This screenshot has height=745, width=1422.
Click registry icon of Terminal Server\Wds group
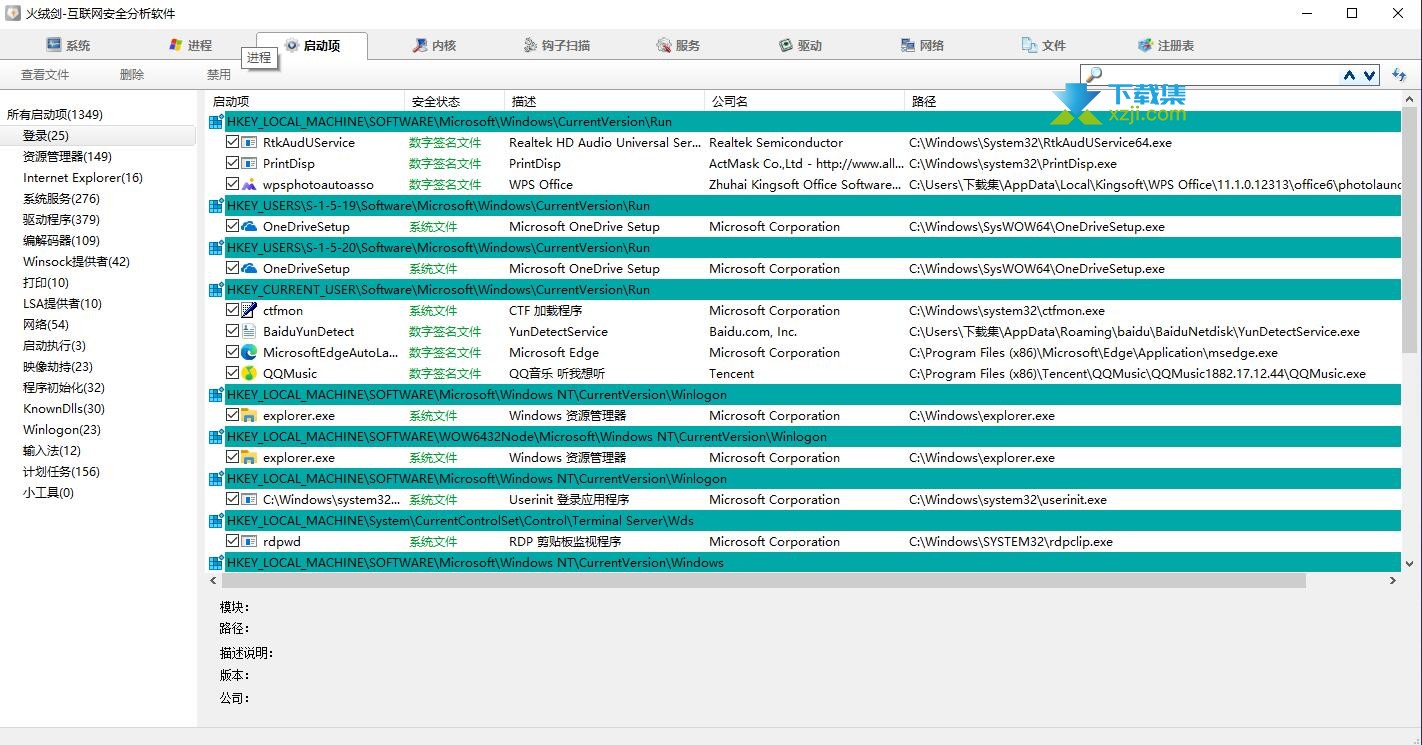[216, 520]
